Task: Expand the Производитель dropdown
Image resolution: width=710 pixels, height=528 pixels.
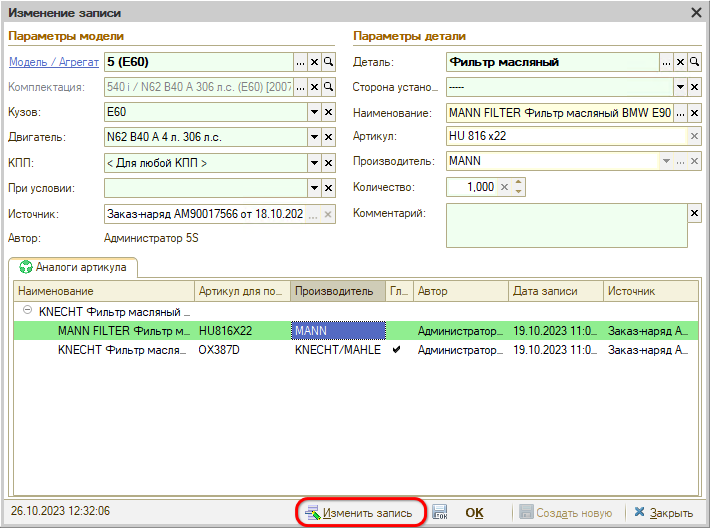Action: click(x=666, y=161)
